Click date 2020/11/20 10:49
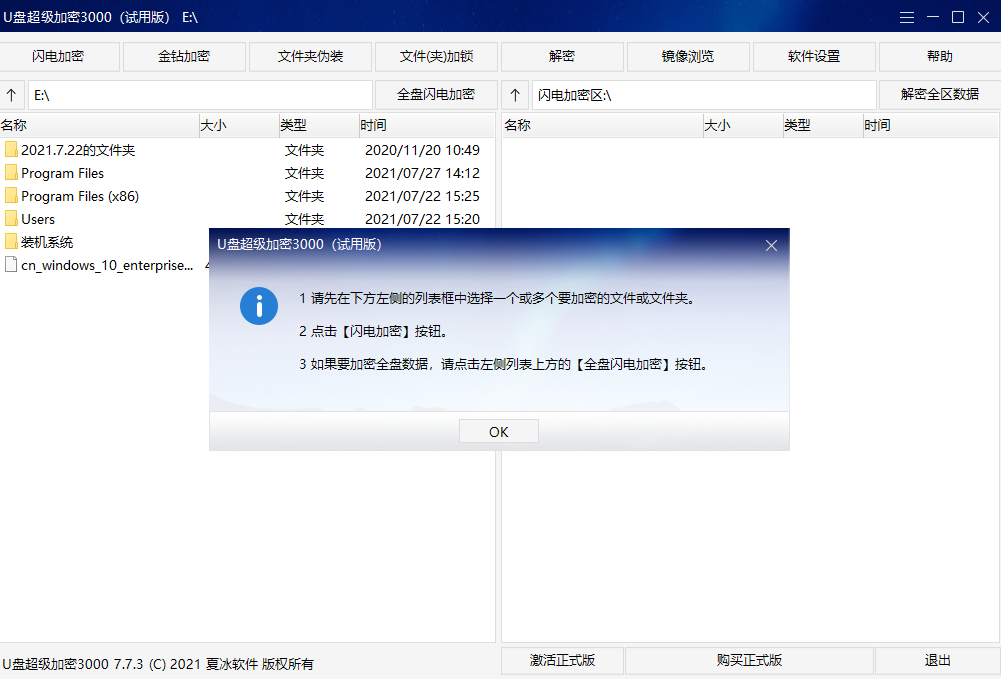Viewport: 1001px width, 679px height. click(x=422, y=150)
